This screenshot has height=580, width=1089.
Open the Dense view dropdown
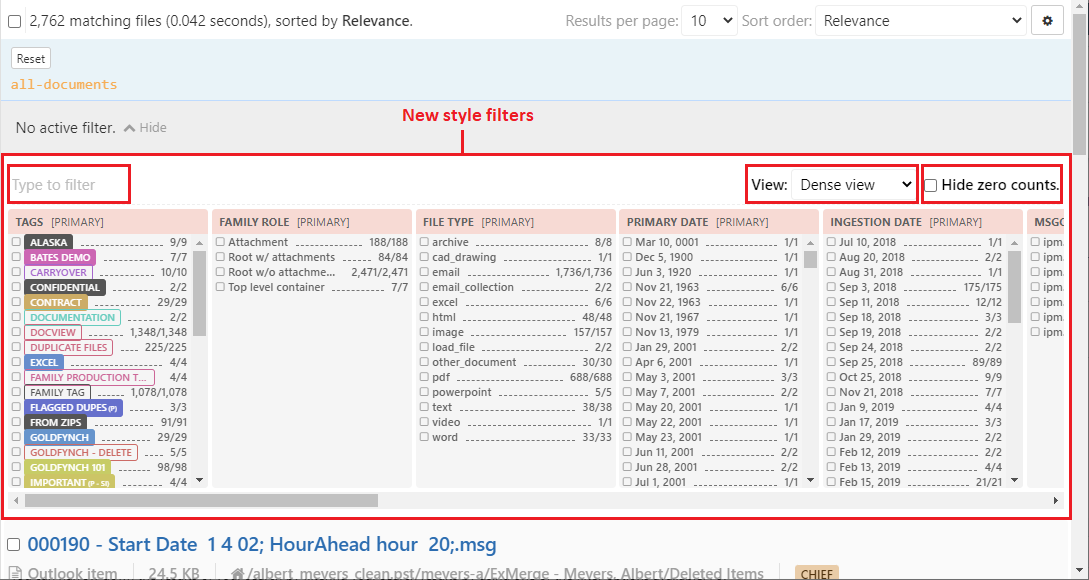tap(853, 185)
